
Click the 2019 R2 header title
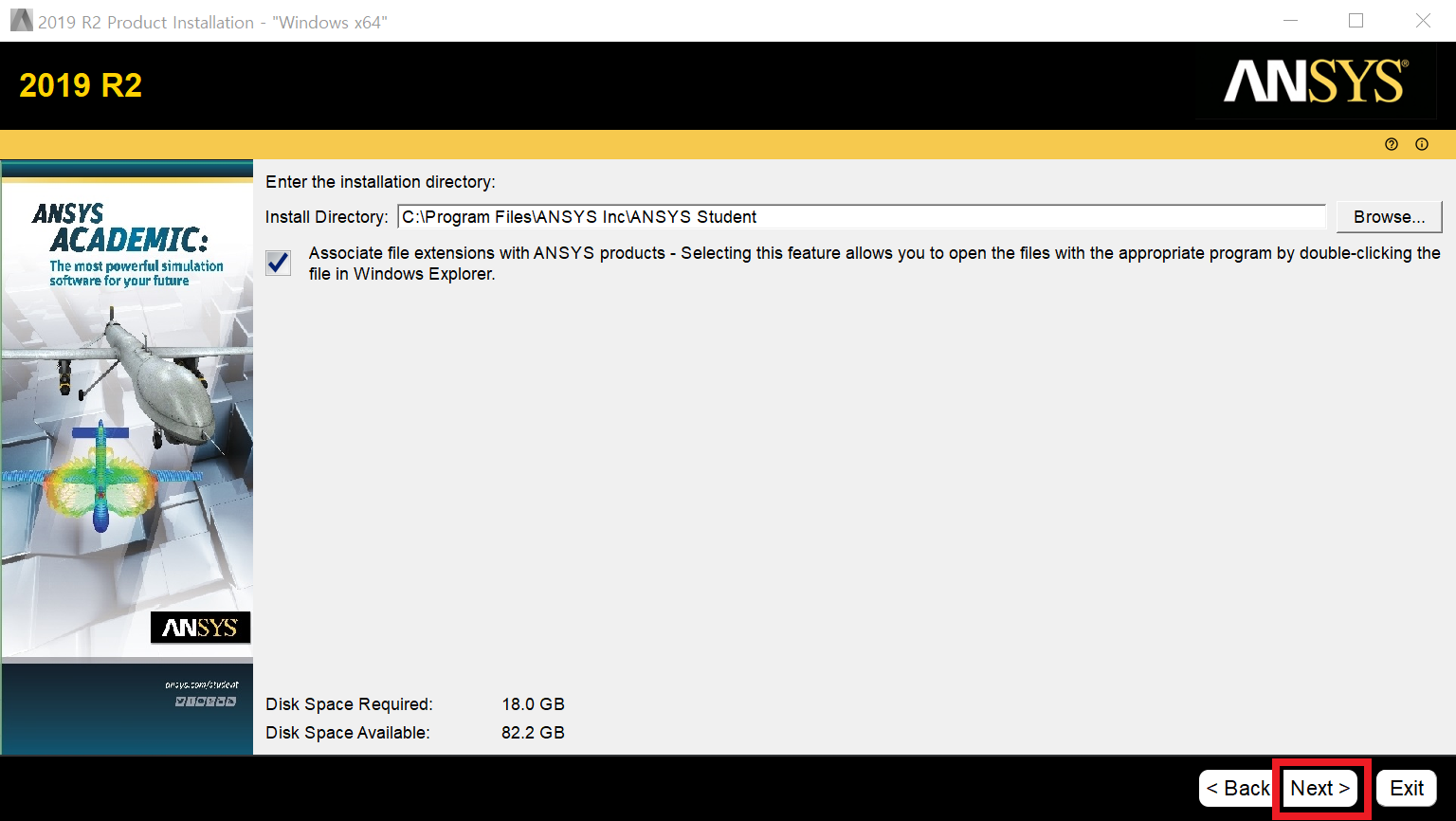click(81, 85)
